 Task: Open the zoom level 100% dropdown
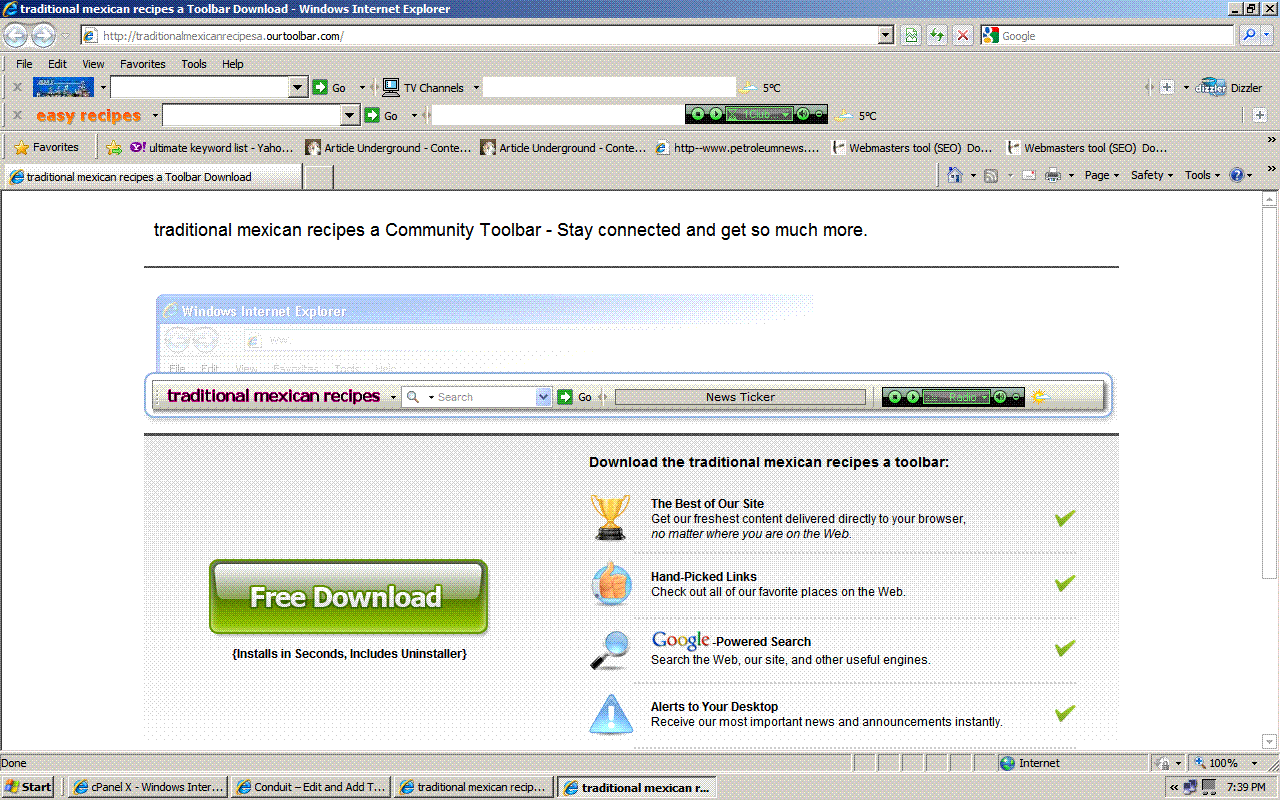click(1255, 763)
